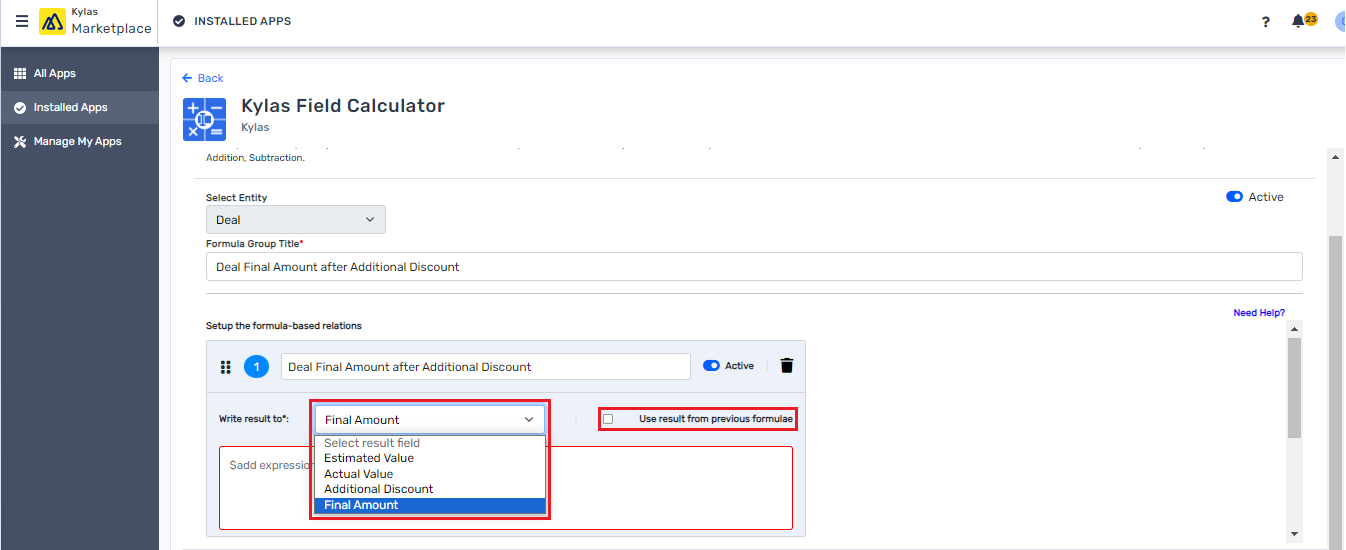1346x550 pixels.
Task: Open Manage My Apps section
Action: (x=77, y=141)
